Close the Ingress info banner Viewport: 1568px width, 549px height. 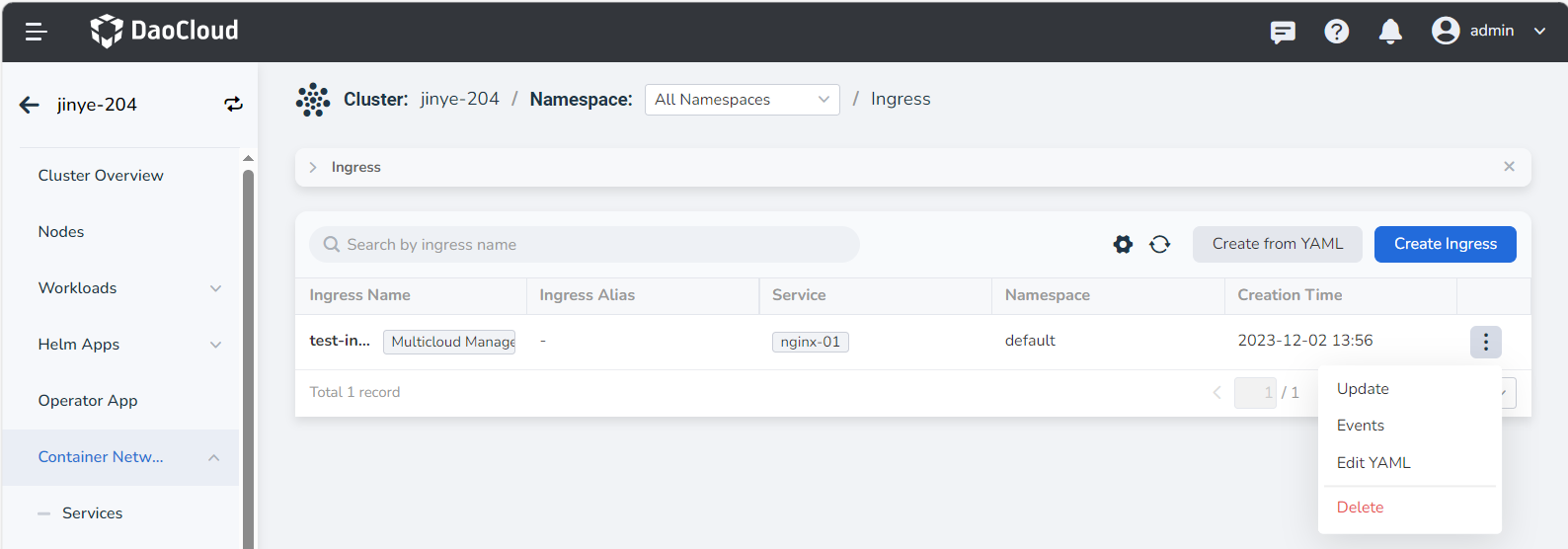[x=1509, y=167]
